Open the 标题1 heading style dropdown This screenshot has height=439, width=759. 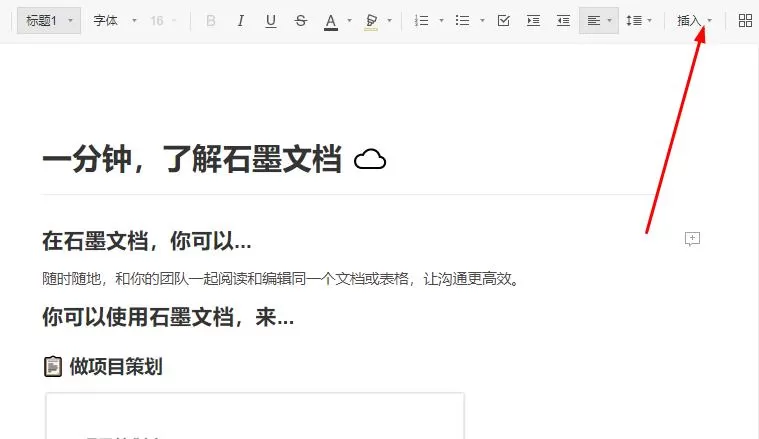click(x=49, y=21)
